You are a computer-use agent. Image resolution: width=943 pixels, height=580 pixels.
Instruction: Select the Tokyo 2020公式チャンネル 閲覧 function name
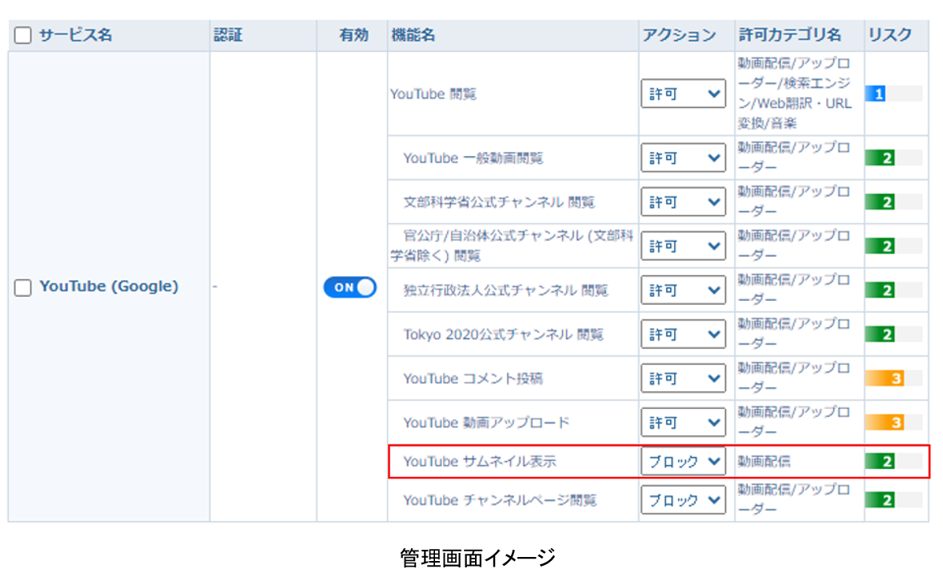point(503,334)
